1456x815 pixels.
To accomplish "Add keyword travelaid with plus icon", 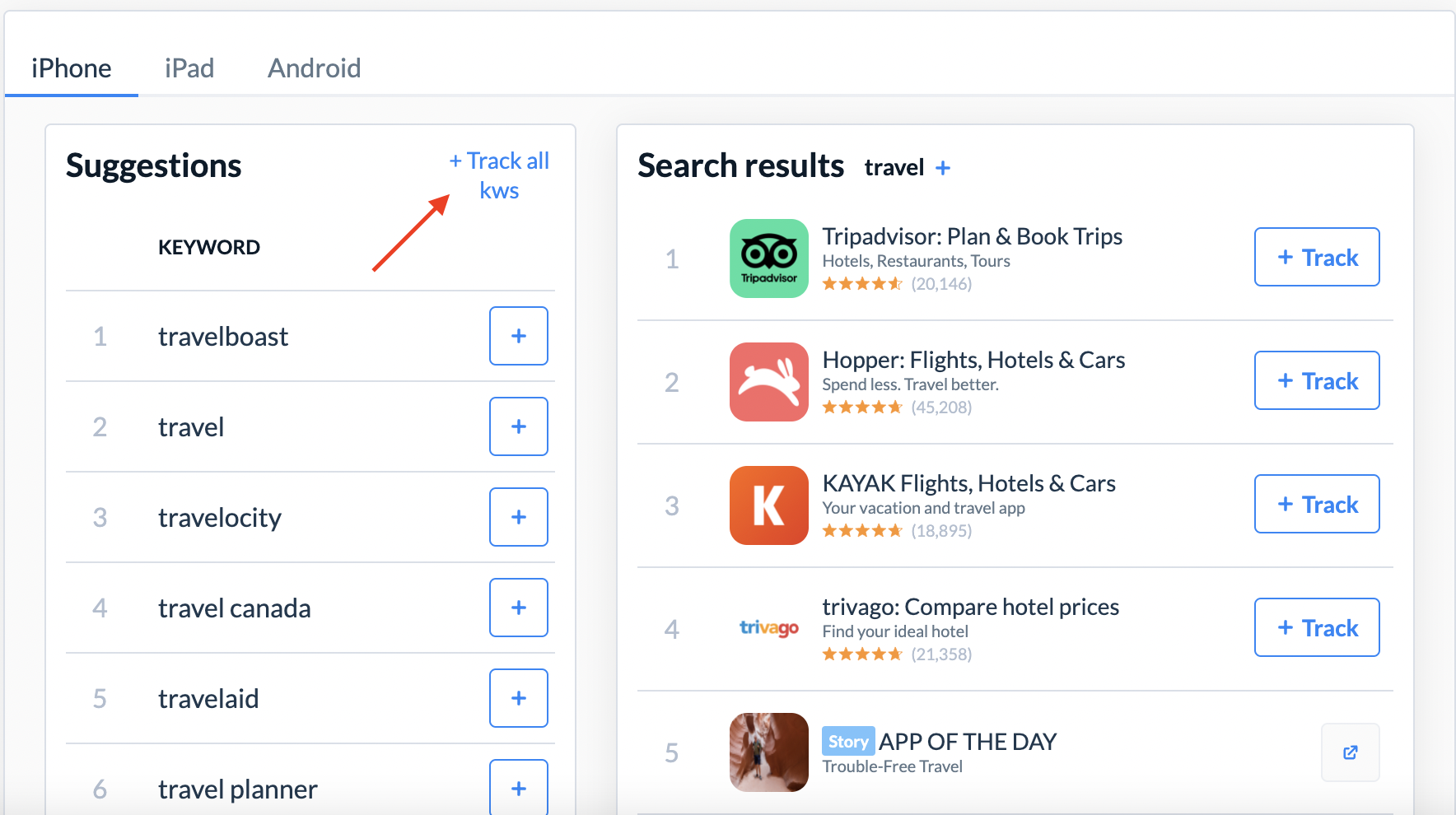I will [x=519, y=698].
